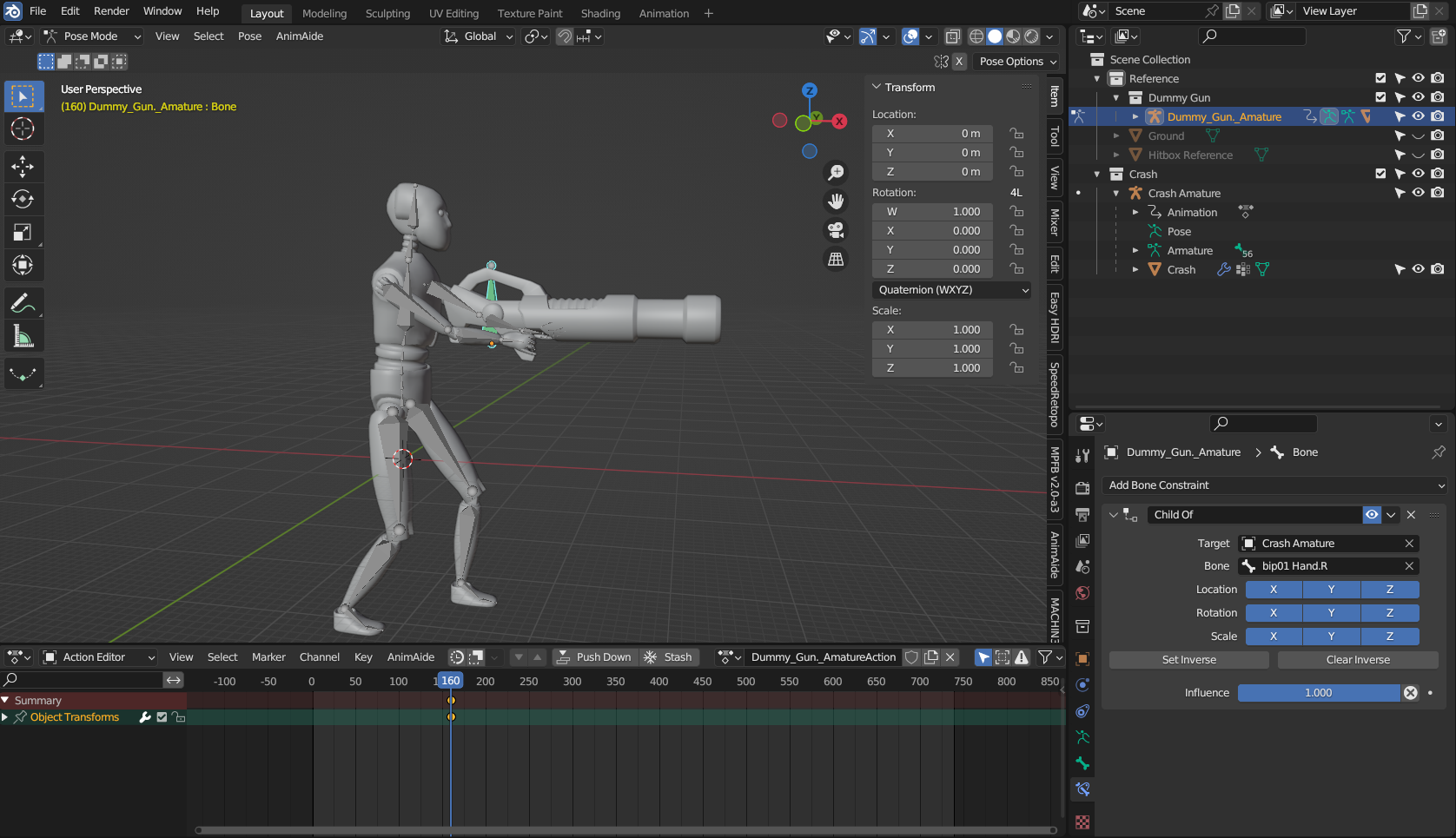Select the Rotate tool in the toolbar
Viewport: 1456px width, 838px height.
point(23,199)
